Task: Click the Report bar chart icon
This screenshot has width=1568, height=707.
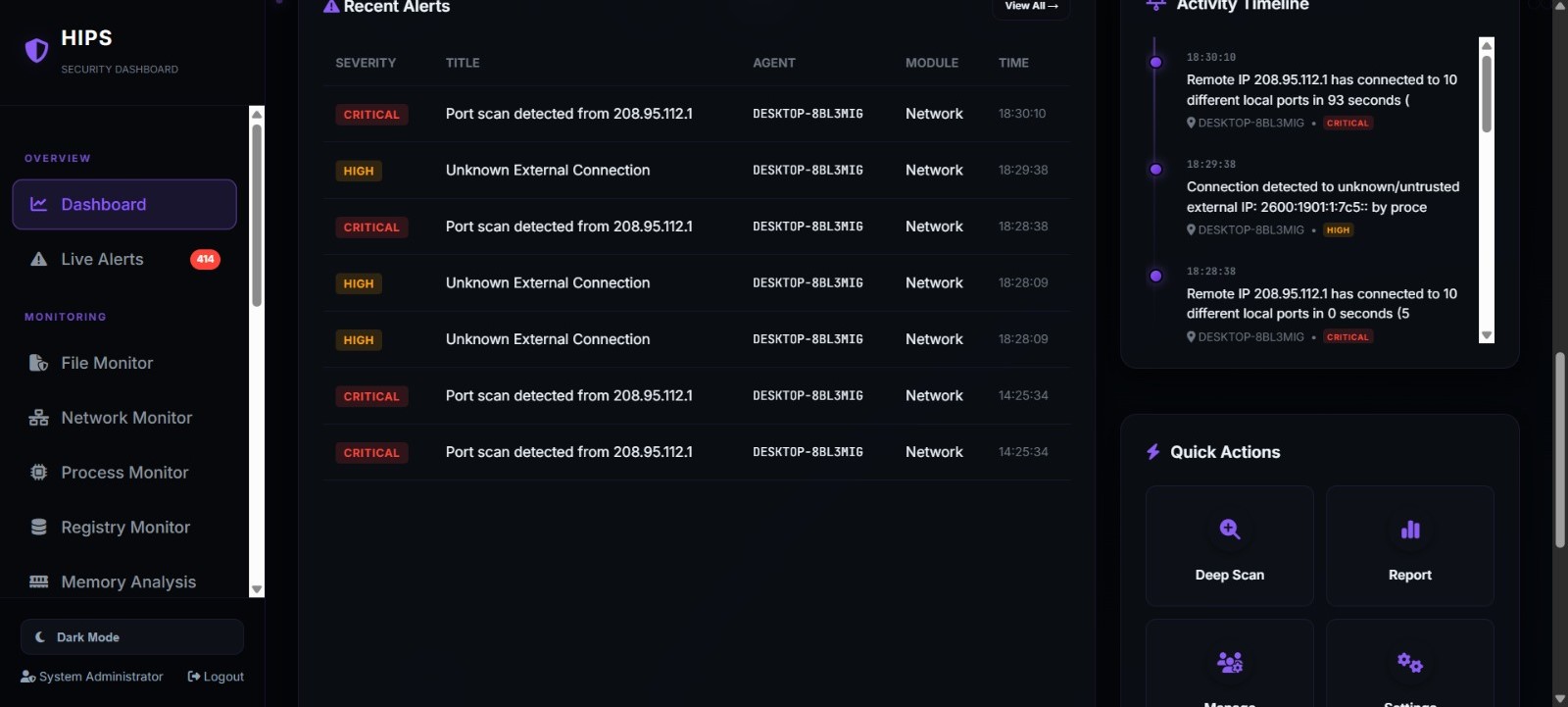Action: [x=1410, y=530]
